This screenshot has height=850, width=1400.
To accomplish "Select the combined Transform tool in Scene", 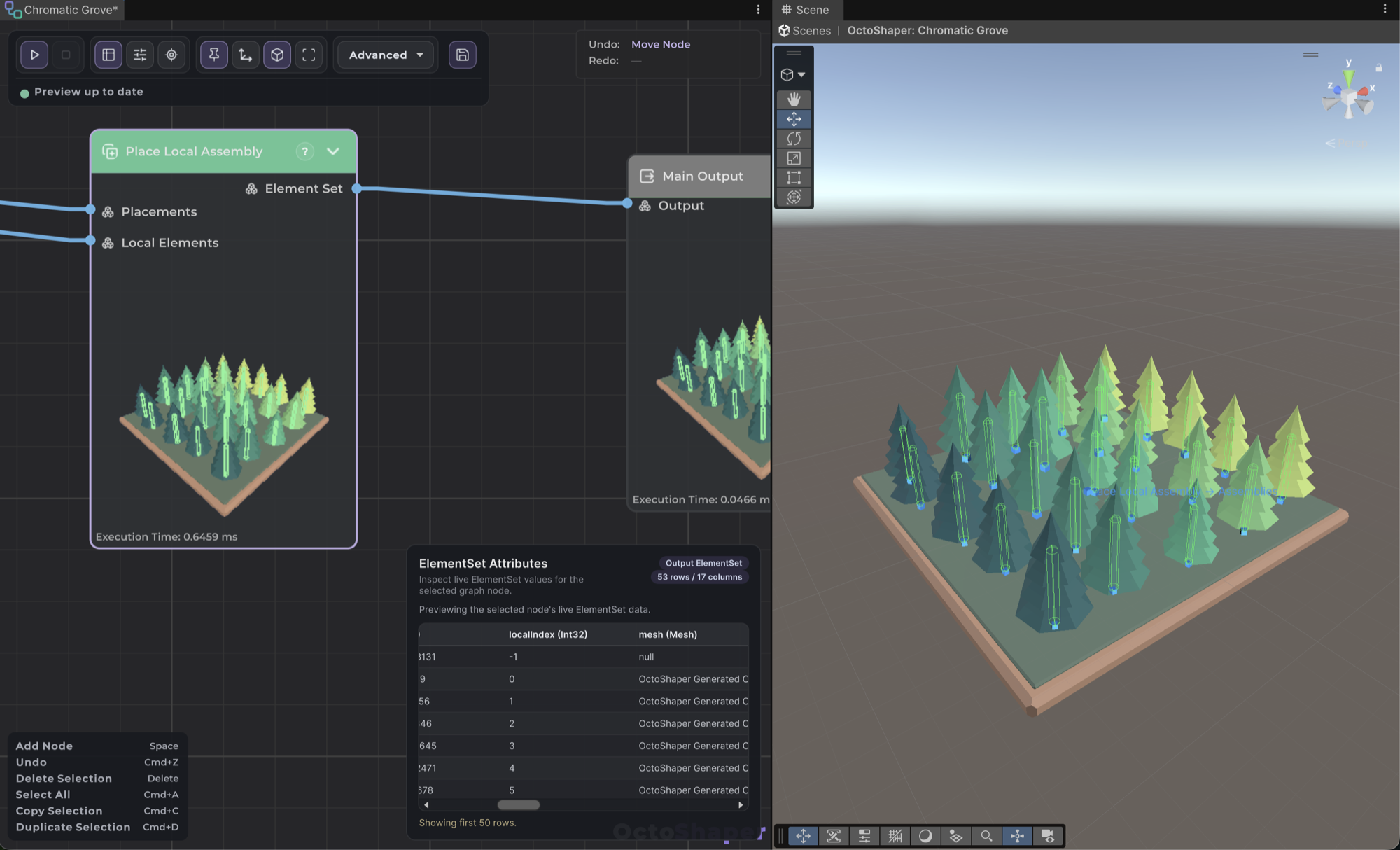I will point(794,197).
